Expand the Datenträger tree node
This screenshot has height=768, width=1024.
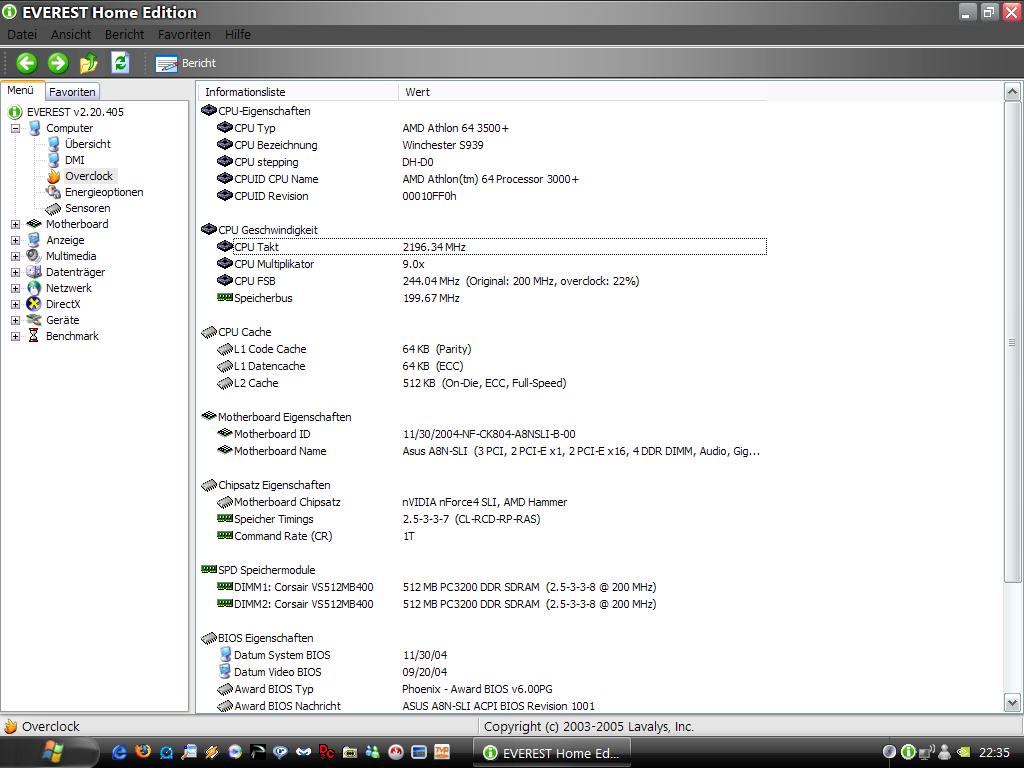pyautogui.click(x=15, y=272)
